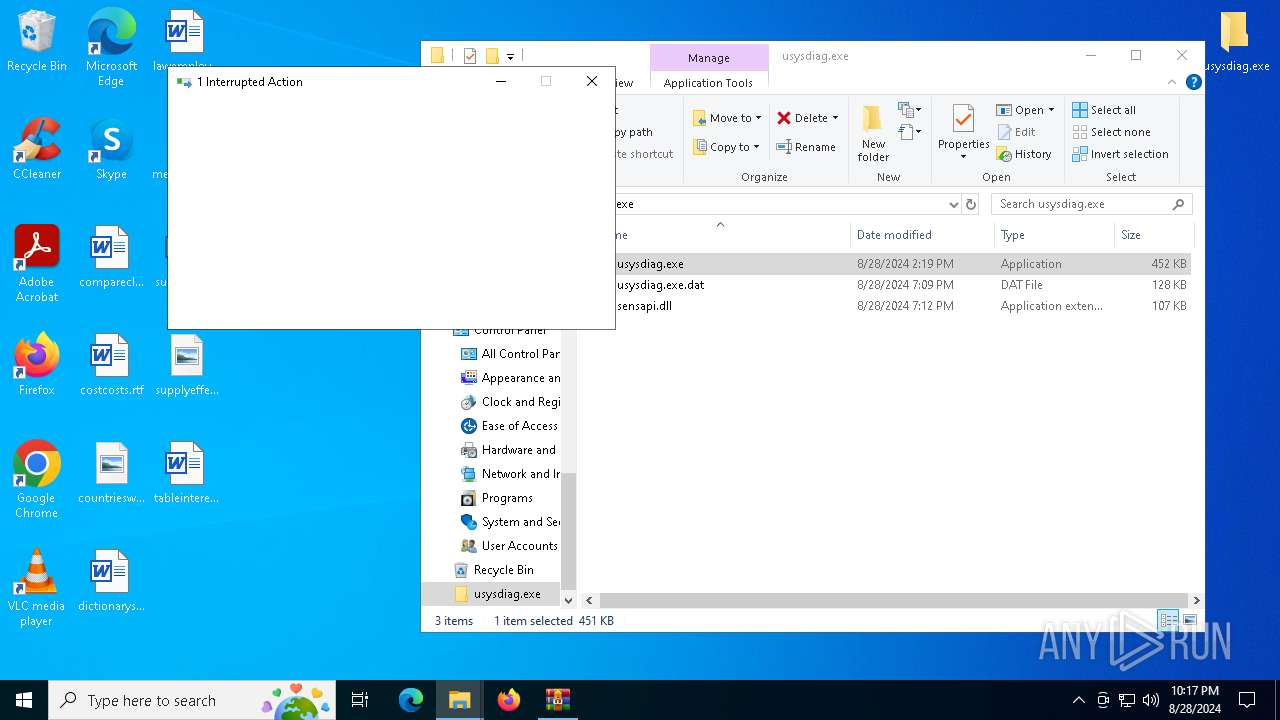This screenshot has width=1280, height=720.
Task: Open the New item dropdown icon
Action: point(909,110)
